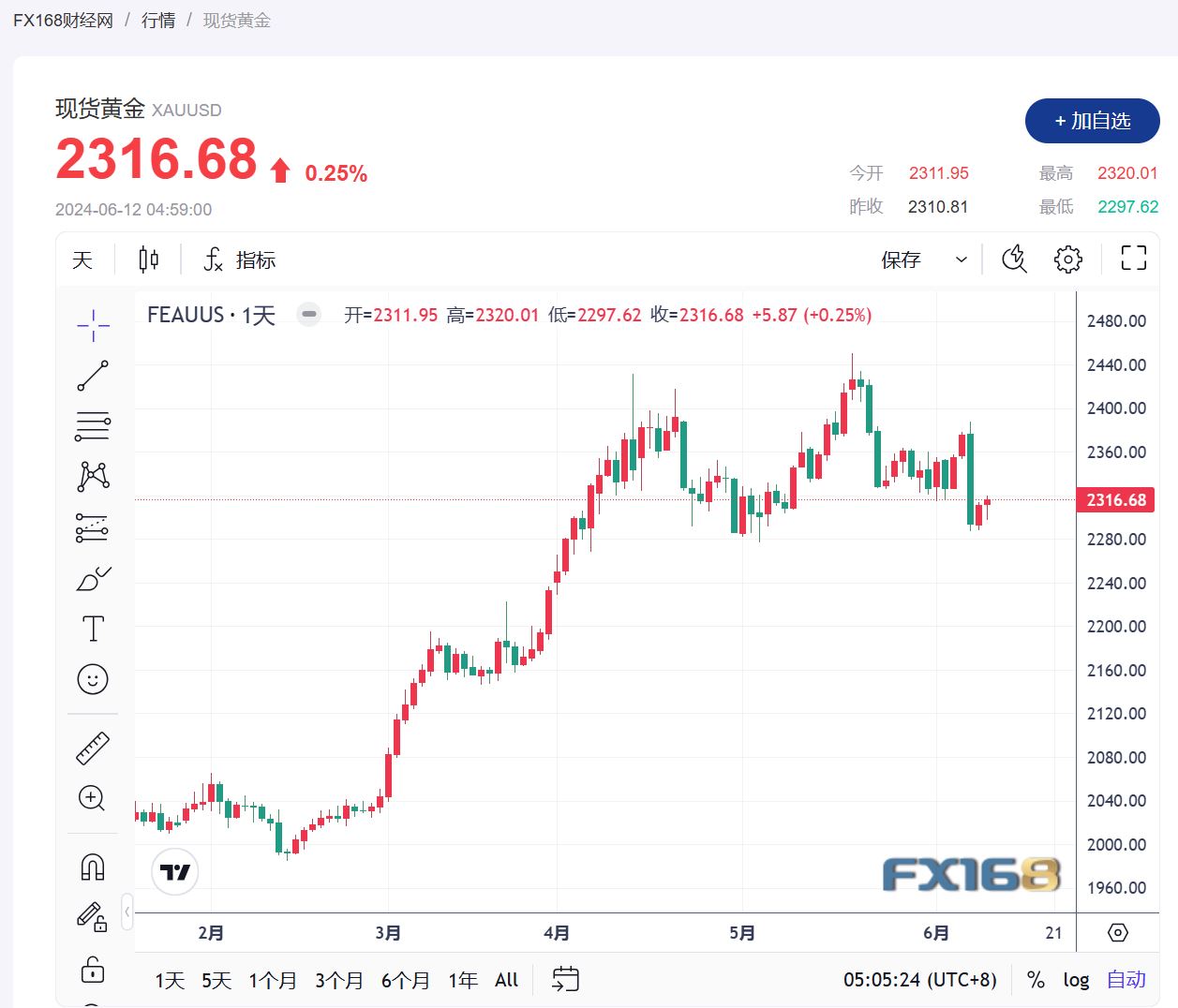Activate the zoom-in tool

(92, 799)
